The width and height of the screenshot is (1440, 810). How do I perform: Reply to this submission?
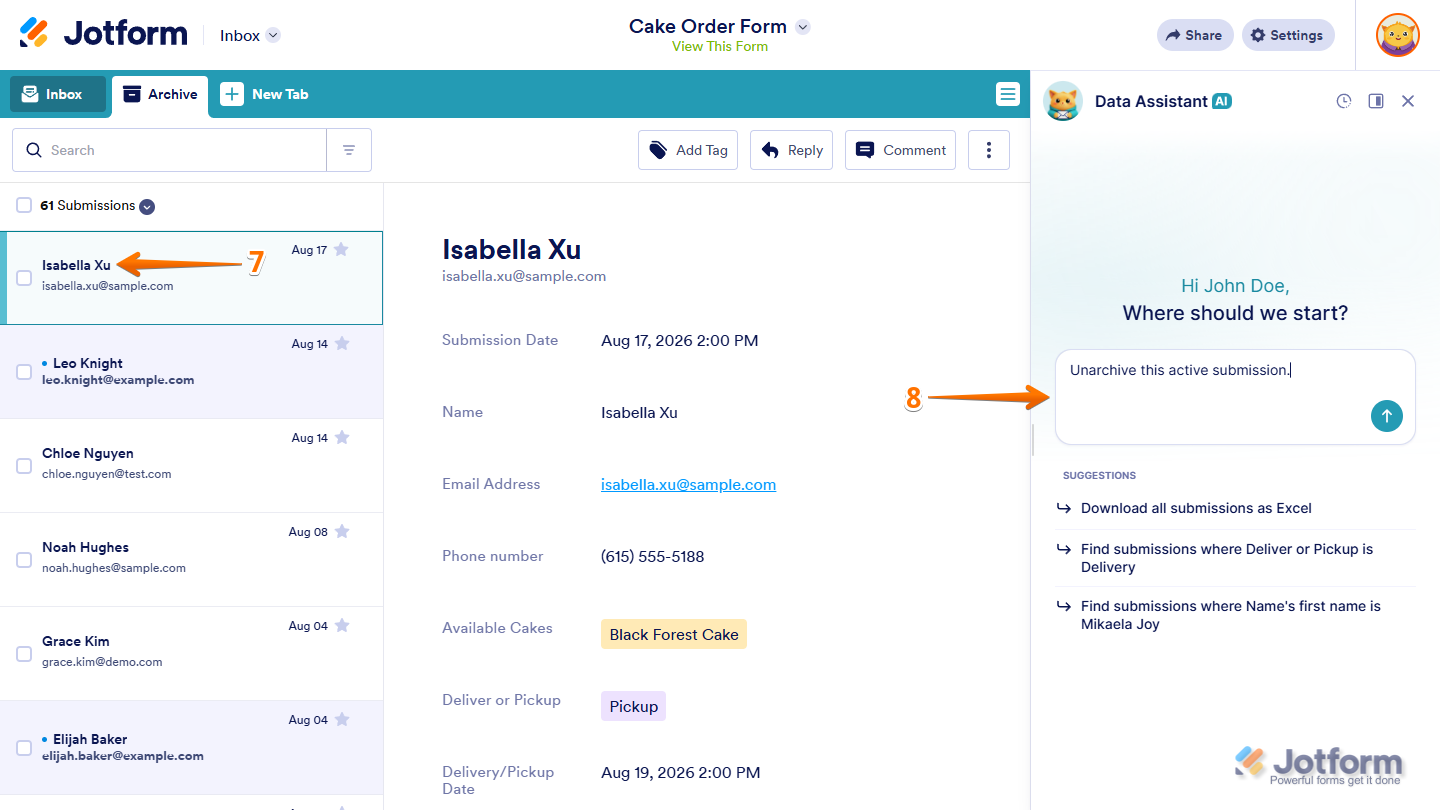791,150
